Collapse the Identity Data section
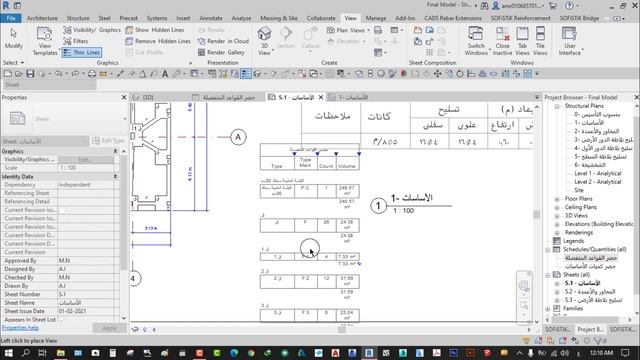640x360 pixels. [115, 176]
